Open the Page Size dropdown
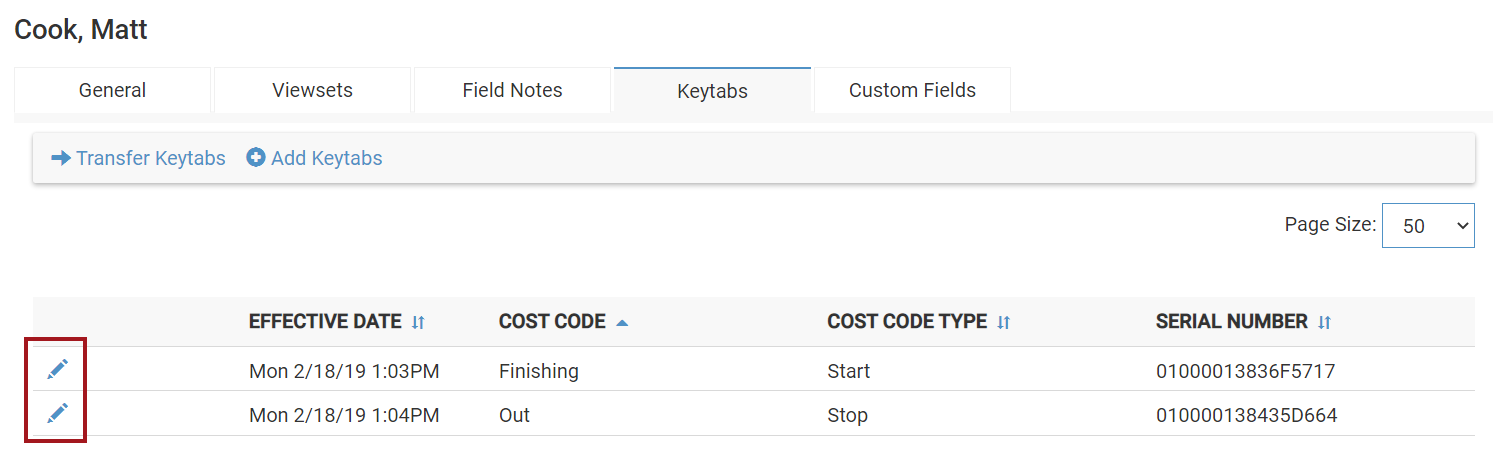This screenshot has width=1500, height=473. pyautogui.click(x=1427, y=226)
